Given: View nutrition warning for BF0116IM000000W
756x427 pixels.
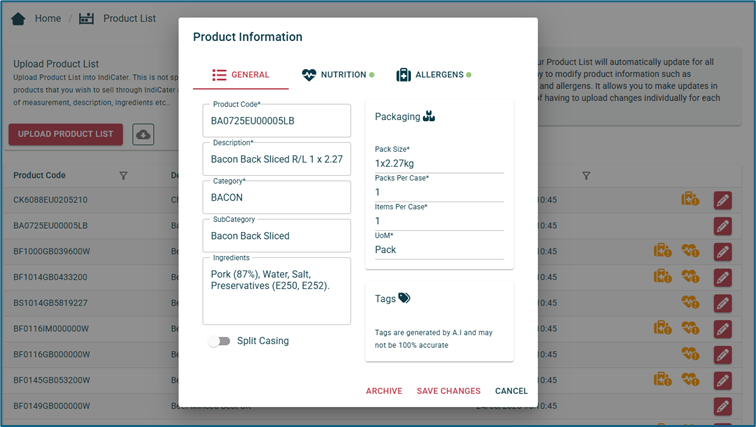Looking at the screenshot, I should point(690,328).
